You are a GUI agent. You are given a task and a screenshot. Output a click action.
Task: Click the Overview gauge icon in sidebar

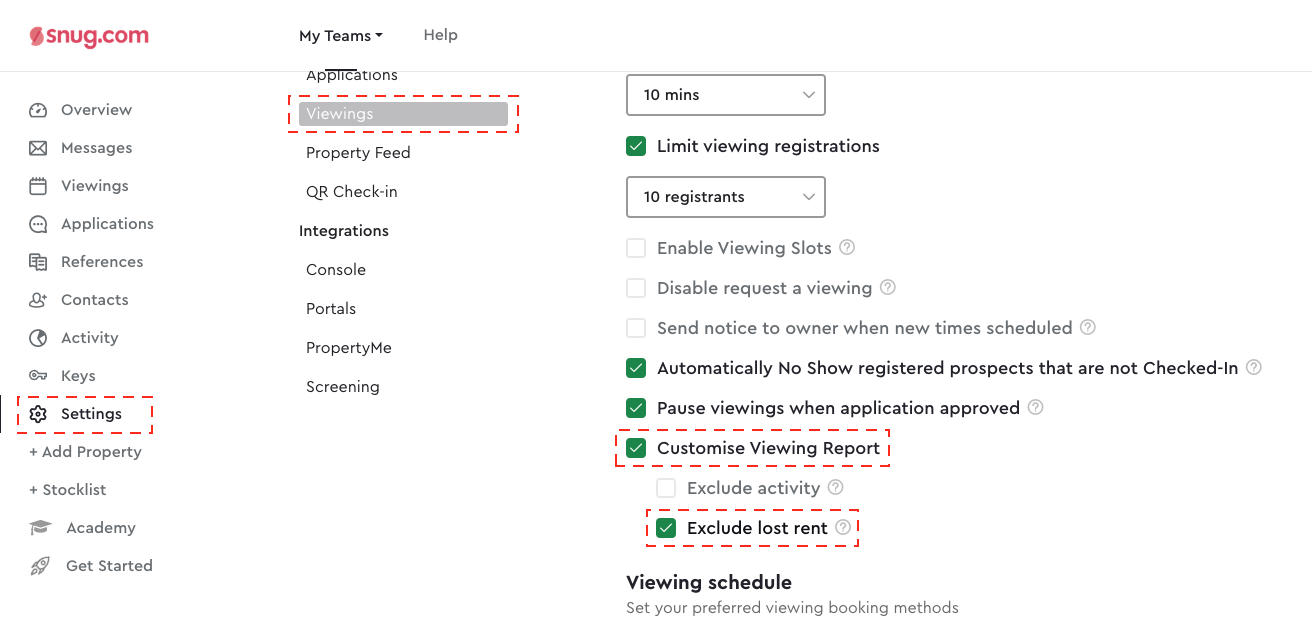38,110
